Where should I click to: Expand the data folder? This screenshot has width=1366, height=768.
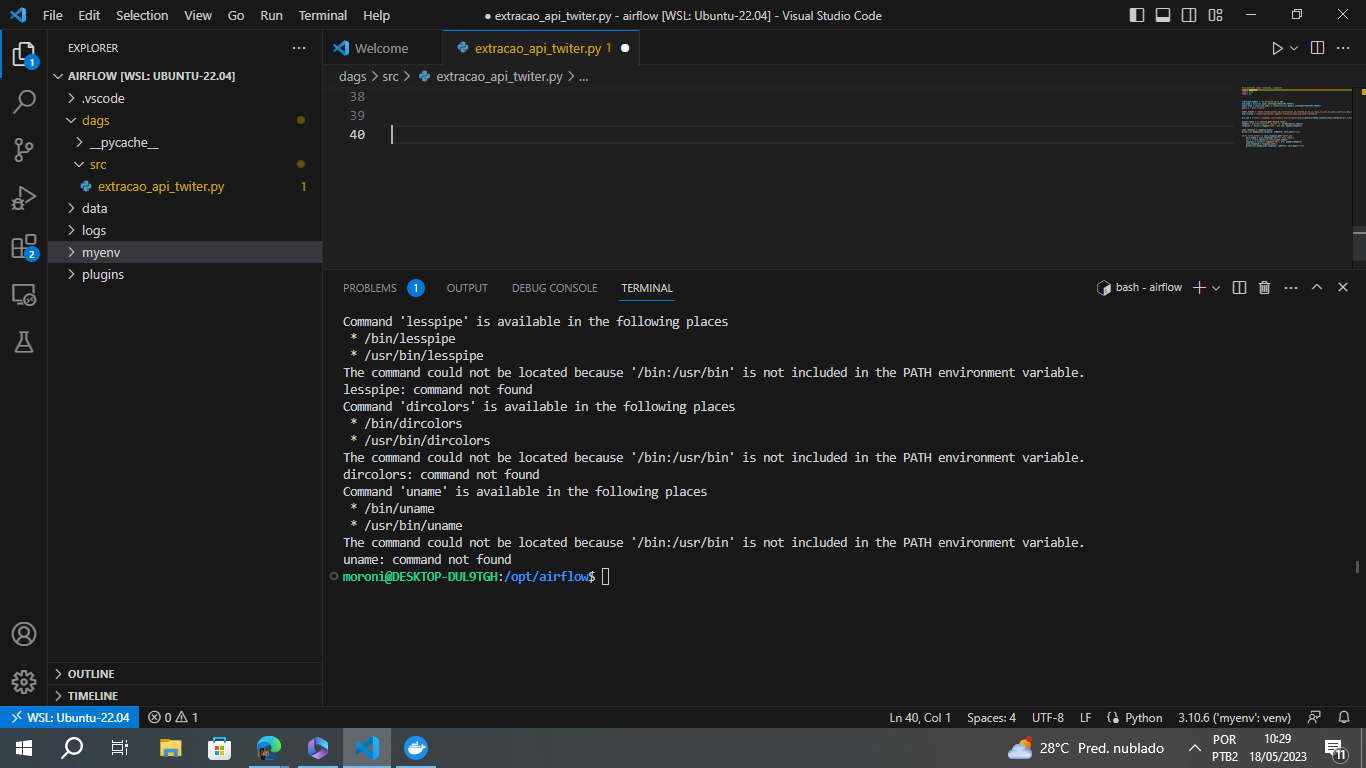point(185,208)
